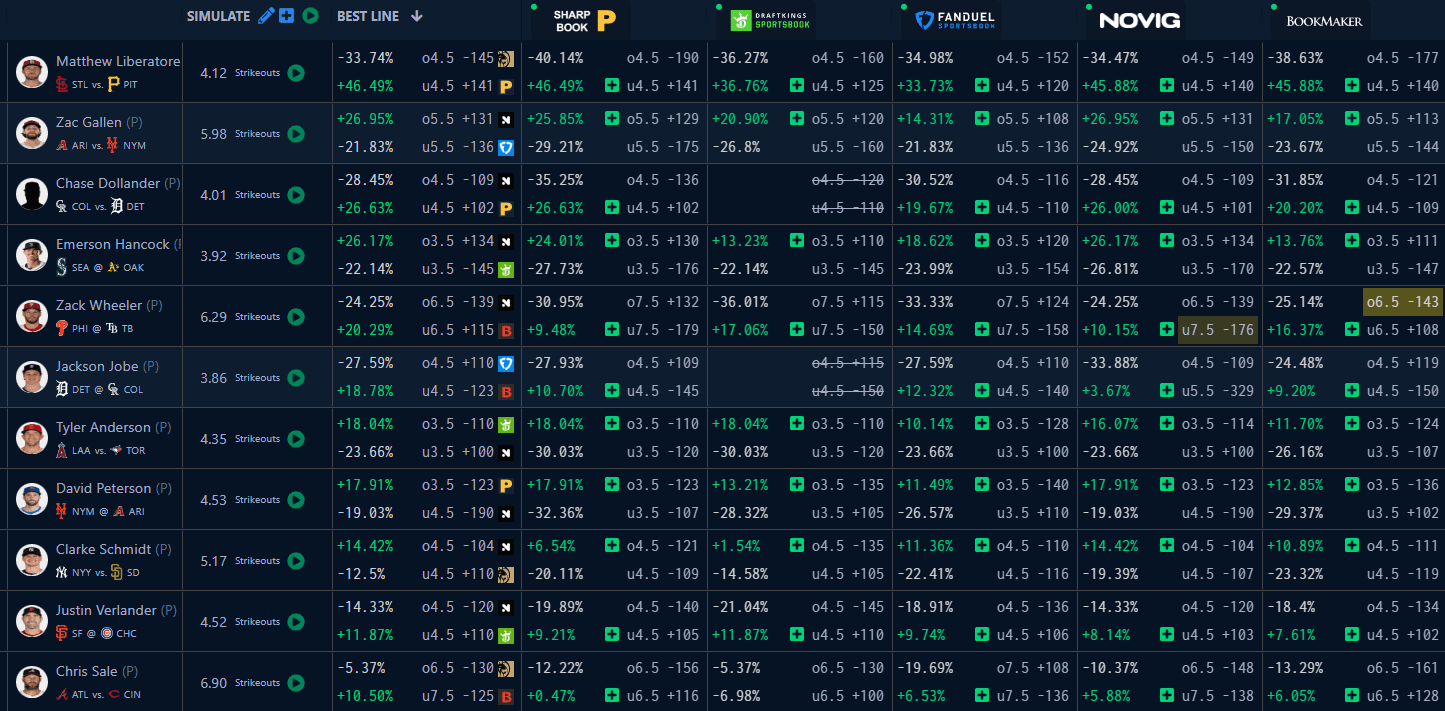
Task: Add Wheeler u6.5 +108 BookMaker plus icon
Action: click(x=1352, y=330)
